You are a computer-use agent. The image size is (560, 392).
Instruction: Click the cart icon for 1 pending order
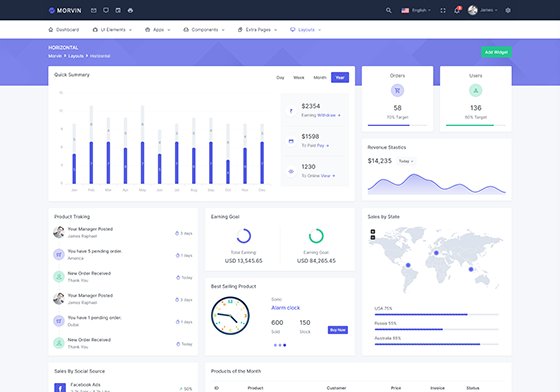click(x=59, y=321)
